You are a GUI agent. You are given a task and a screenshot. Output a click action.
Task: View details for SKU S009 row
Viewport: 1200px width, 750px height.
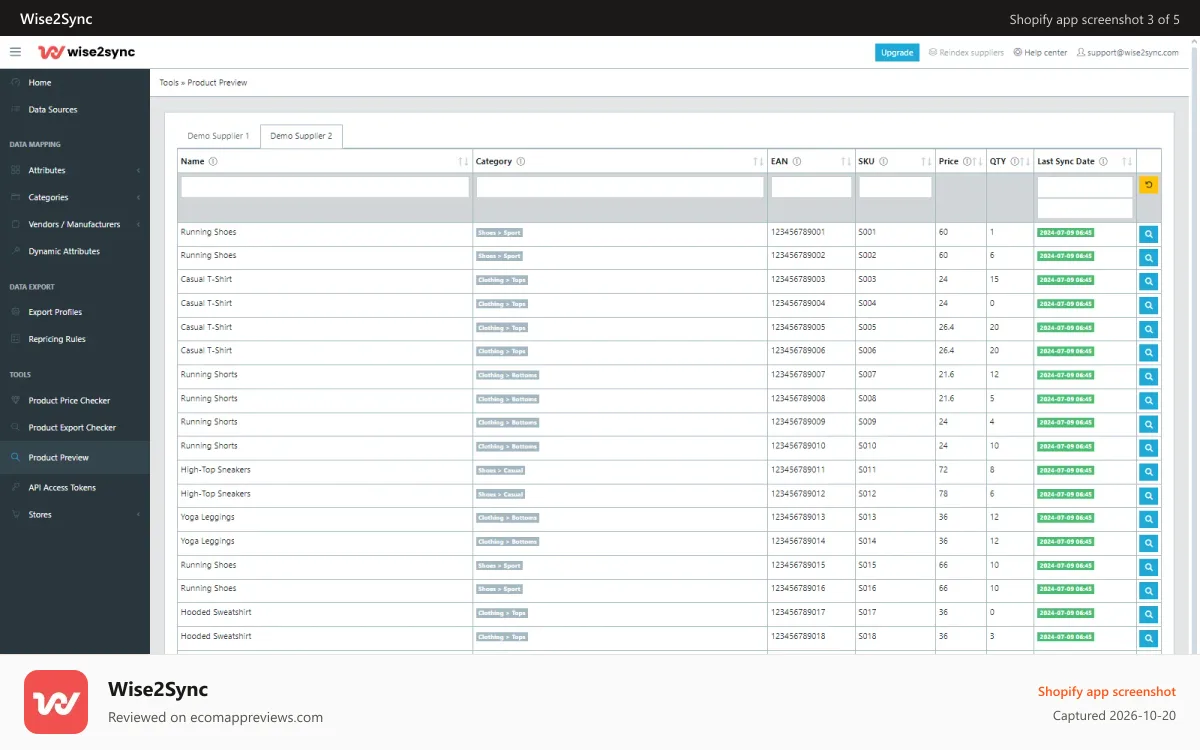coord(1149,424)
